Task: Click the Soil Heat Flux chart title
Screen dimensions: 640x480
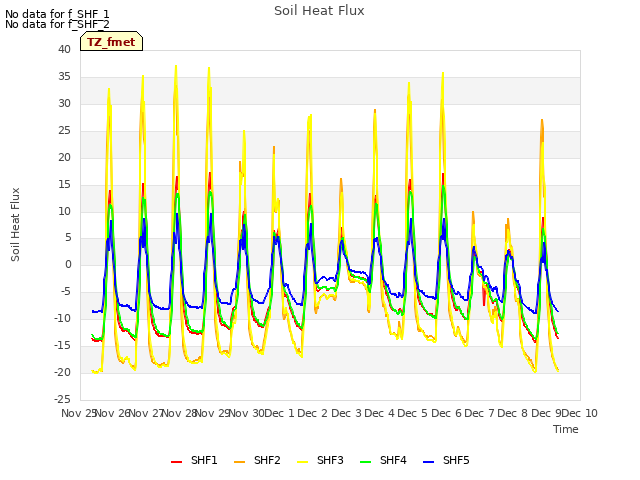Action: pyautogui.click(x=319, y=11)
